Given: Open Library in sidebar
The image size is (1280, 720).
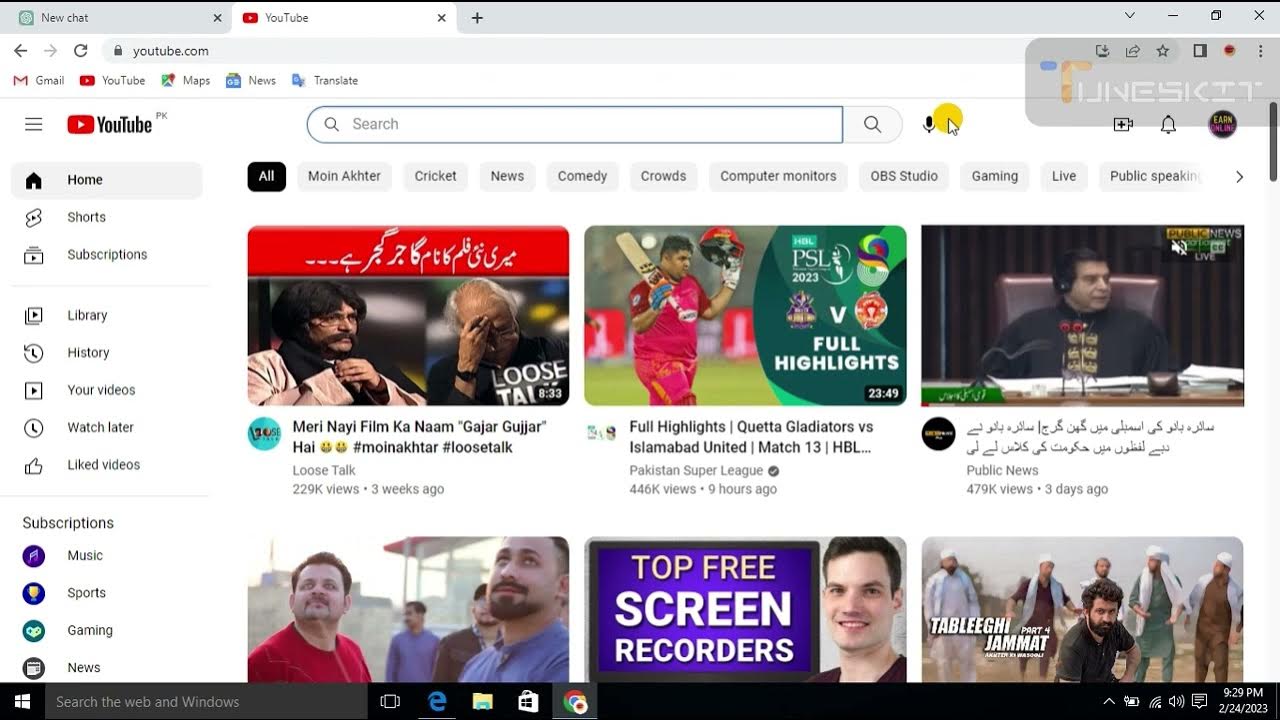Looking at the screenshot, I should [107, 315].
